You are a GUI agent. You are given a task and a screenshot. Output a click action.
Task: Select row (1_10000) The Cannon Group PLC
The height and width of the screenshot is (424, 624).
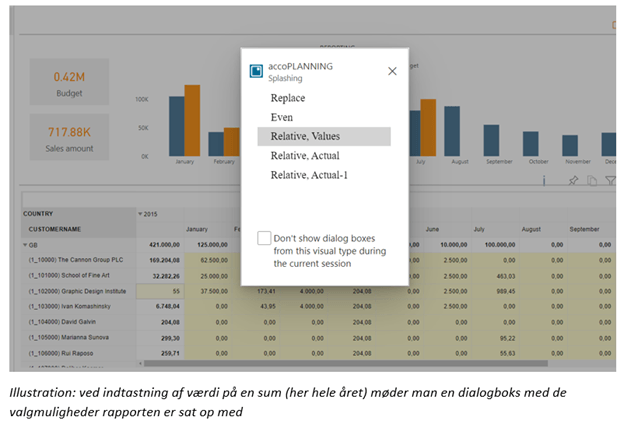pos(76,260)
